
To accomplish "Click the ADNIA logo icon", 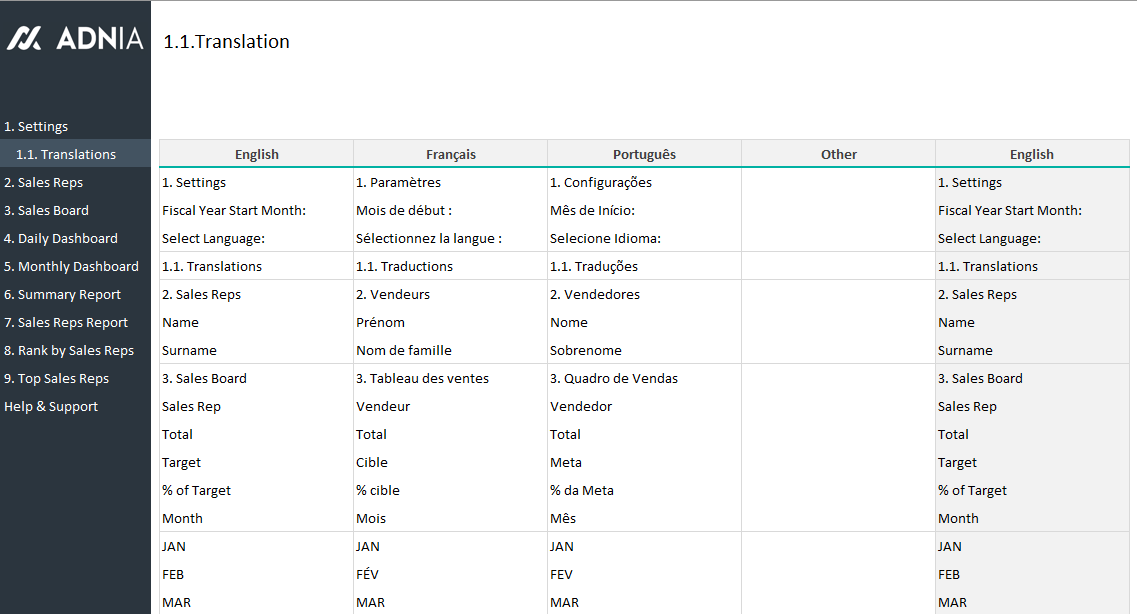I will click(25, 39).
